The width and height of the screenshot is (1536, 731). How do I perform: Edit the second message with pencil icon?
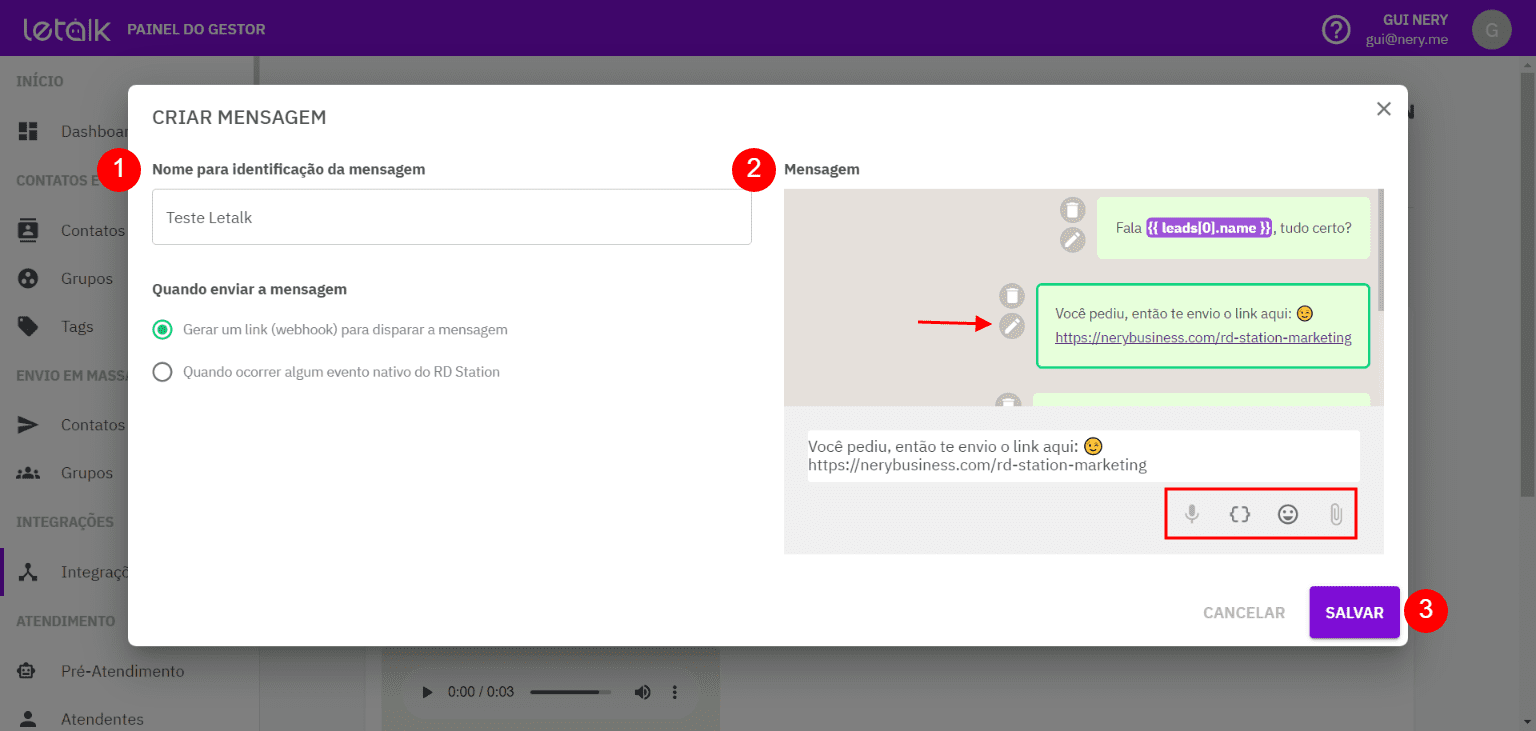[1012, 326]
